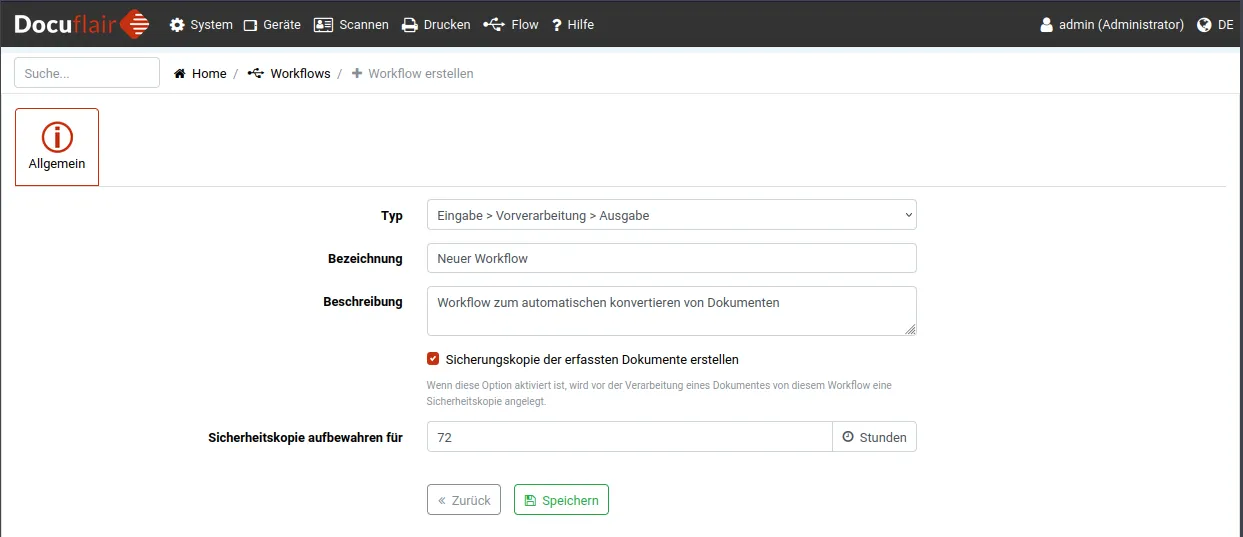Open the Drucken menu
The image size is (1243, 537).
[x=436, y=25]
